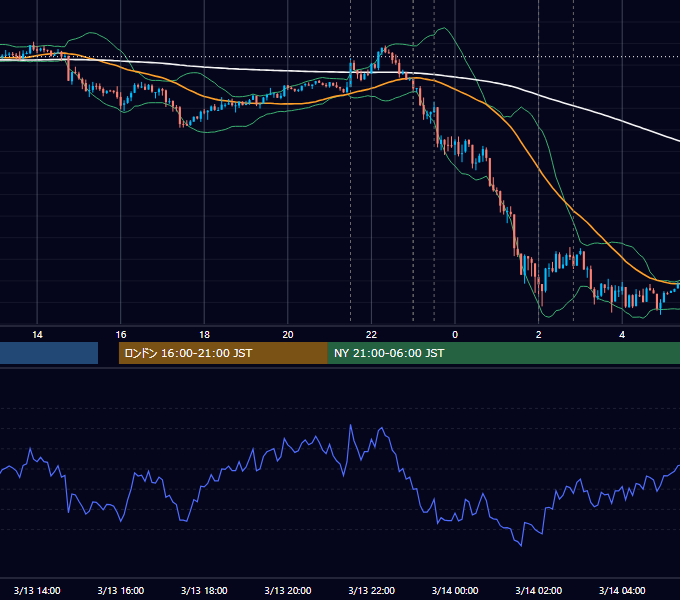Click hour label 18 on price chart axis
Screen dimensions: 680x600
[x=204, y=335]
